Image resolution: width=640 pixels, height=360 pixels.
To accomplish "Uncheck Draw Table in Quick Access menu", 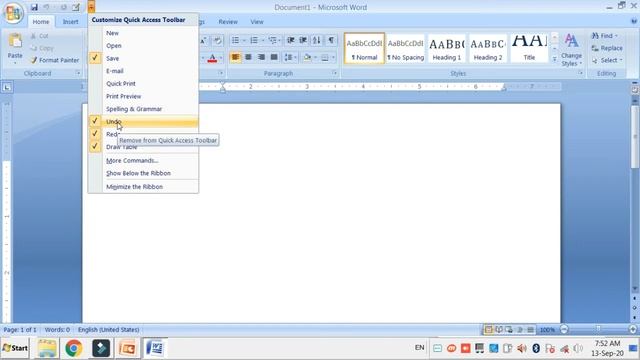I will (x=143, y=147).
